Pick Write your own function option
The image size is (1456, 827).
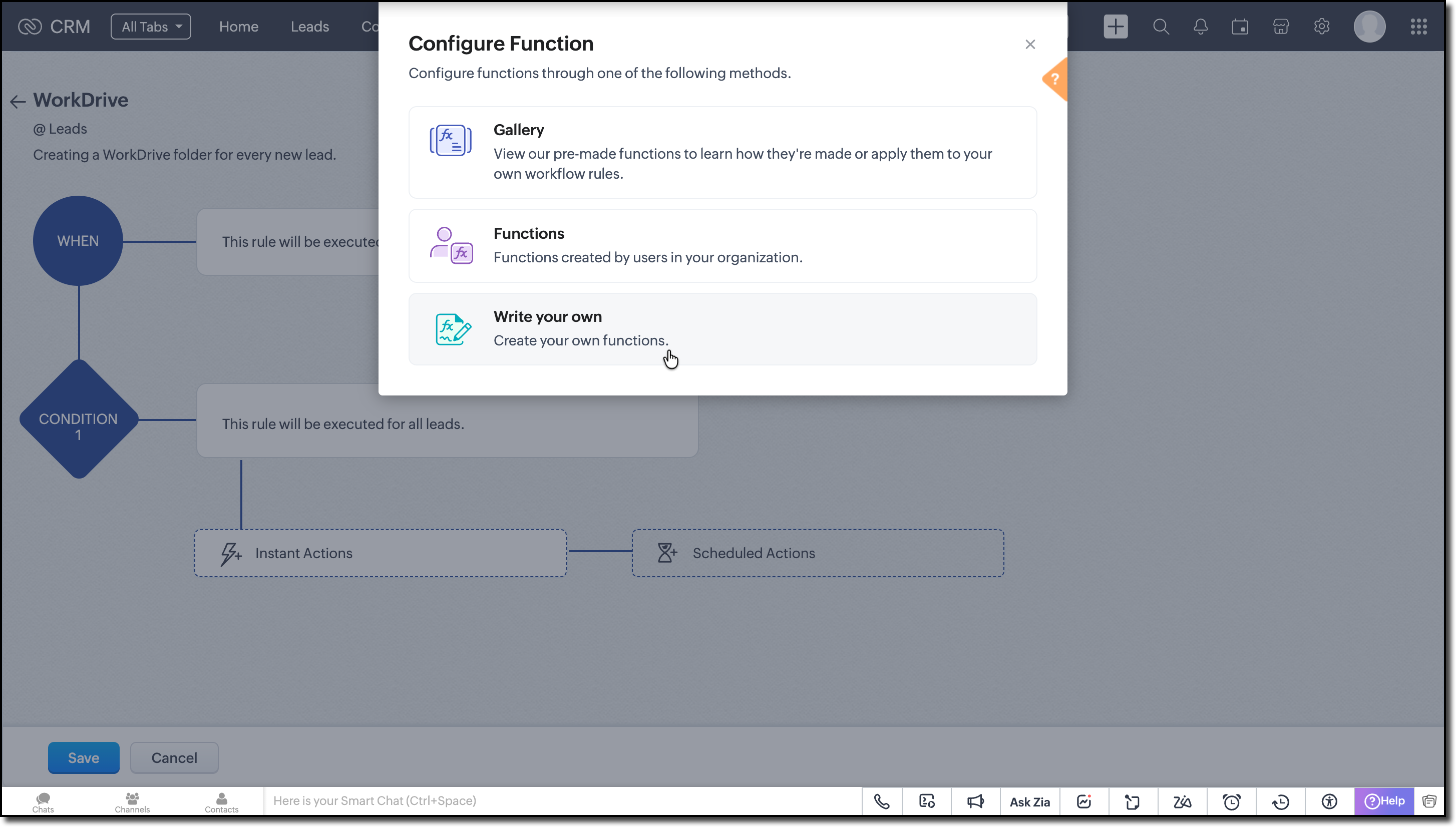click(x=722, y=329)
